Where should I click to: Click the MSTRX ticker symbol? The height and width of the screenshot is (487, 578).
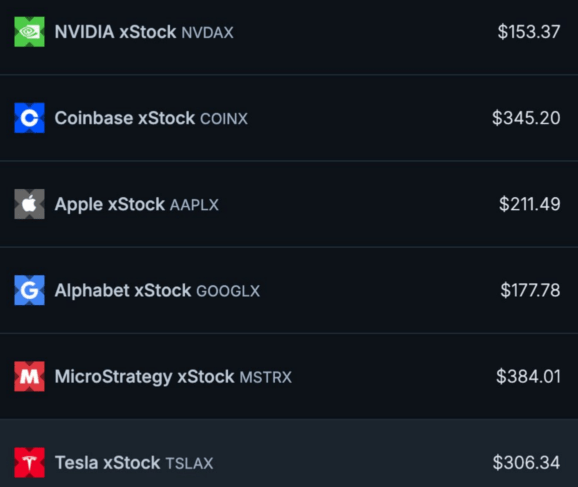coord(265,378)
